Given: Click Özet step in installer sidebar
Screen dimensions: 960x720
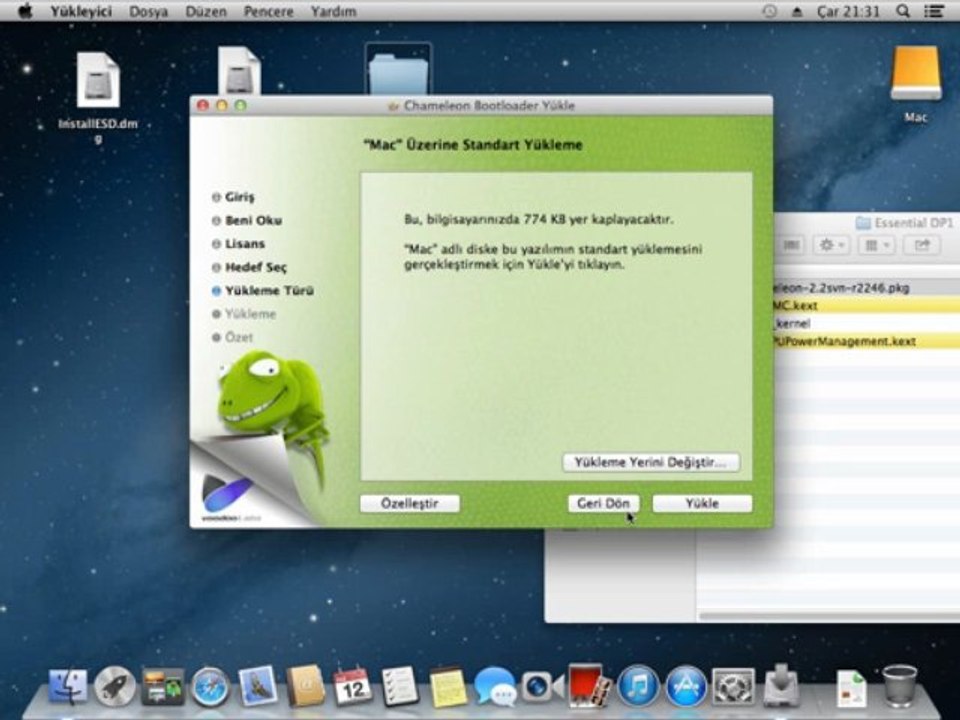Looking at the screenshot, I should coord(232,337).
